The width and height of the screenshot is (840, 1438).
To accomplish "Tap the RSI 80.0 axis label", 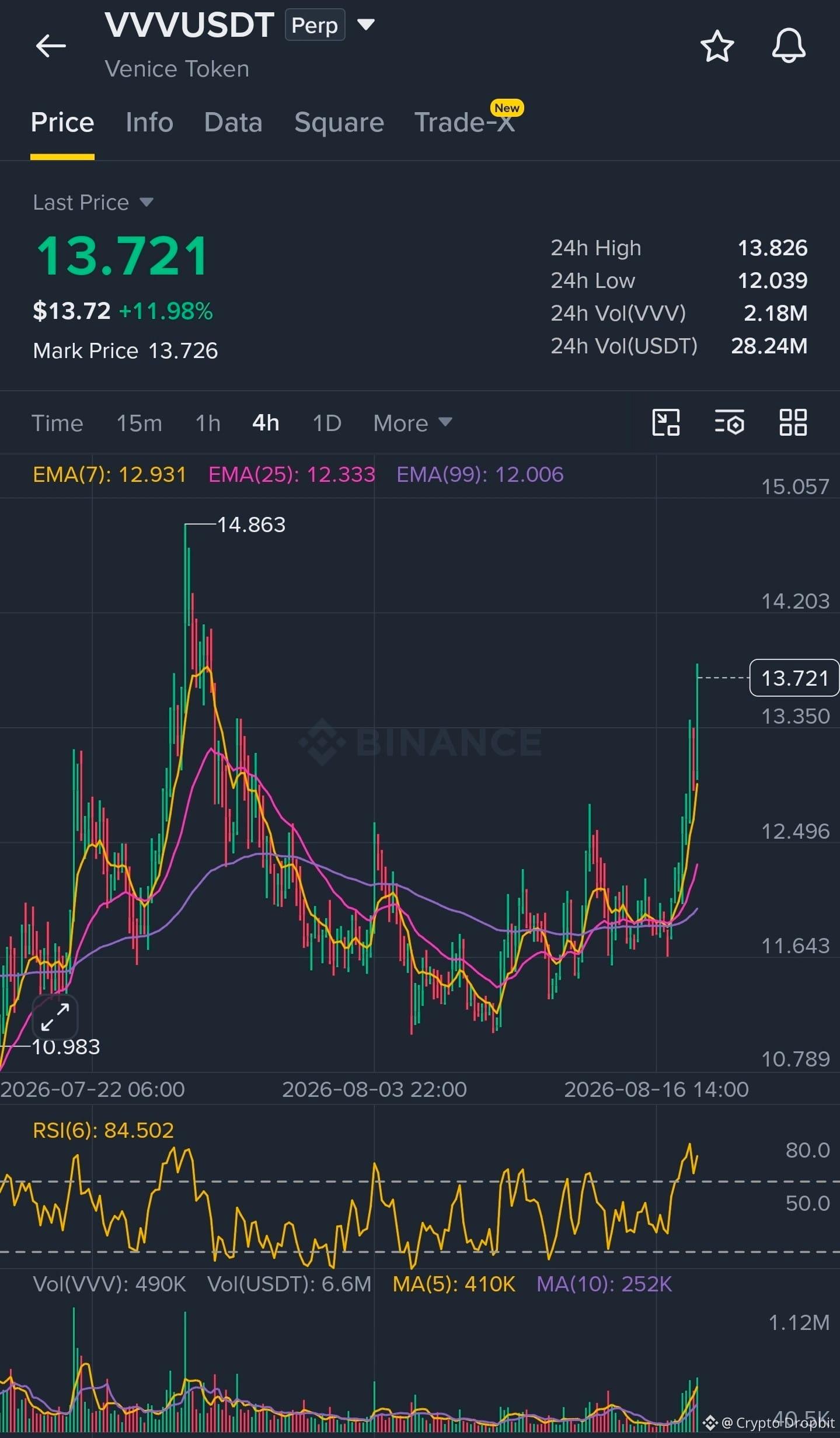I will (807, 1150).
